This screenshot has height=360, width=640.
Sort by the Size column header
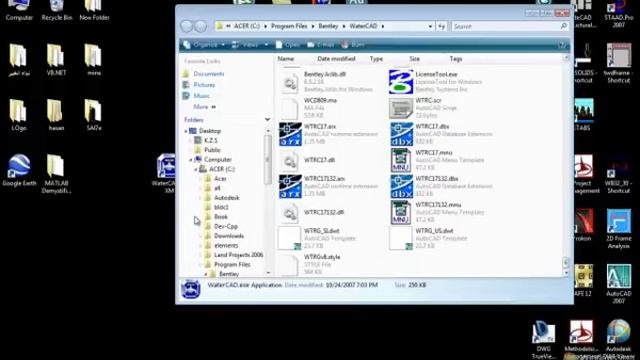pyautogui.click(x=415, y=59)
